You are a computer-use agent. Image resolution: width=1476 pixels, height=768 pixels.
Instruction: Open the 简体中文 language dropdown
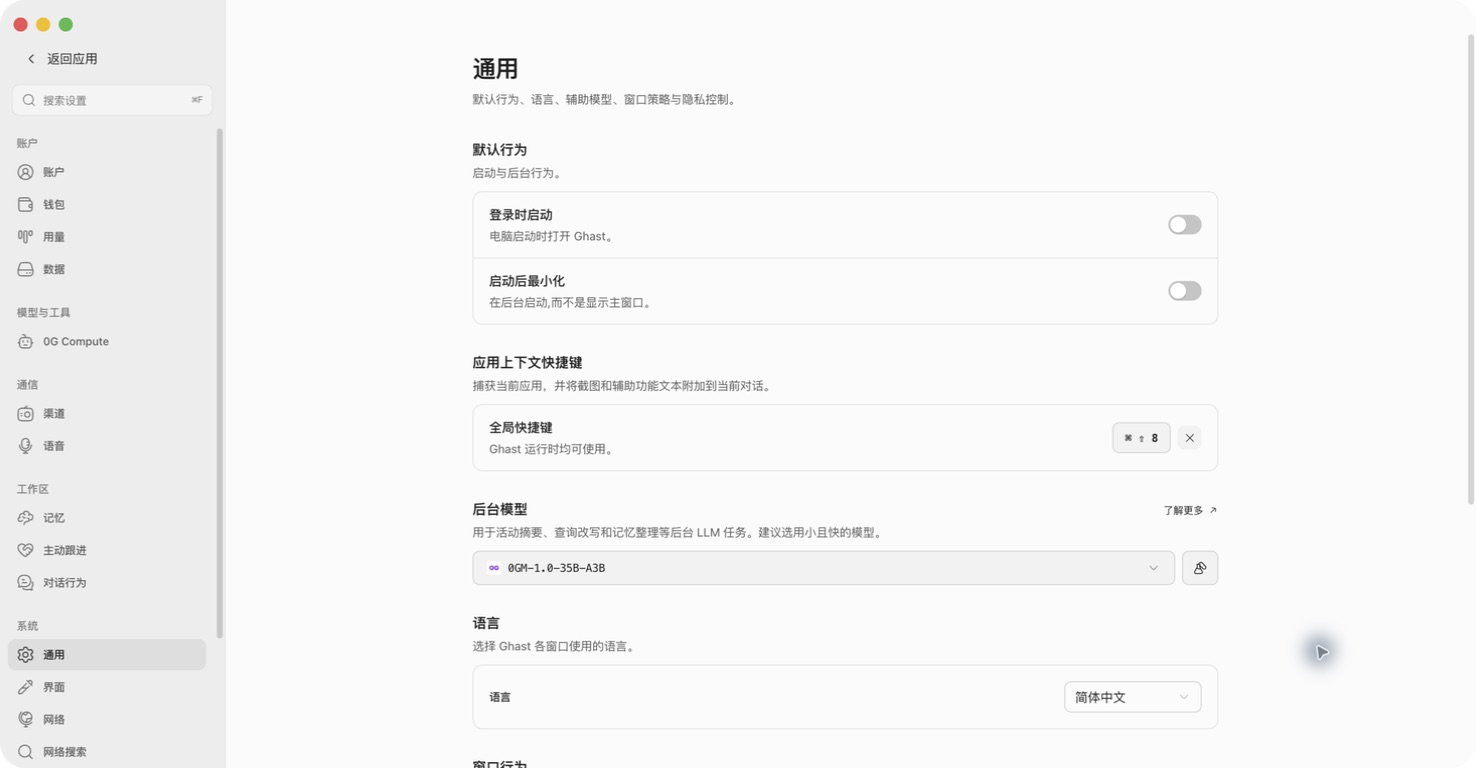click(x=1132, y=697)
